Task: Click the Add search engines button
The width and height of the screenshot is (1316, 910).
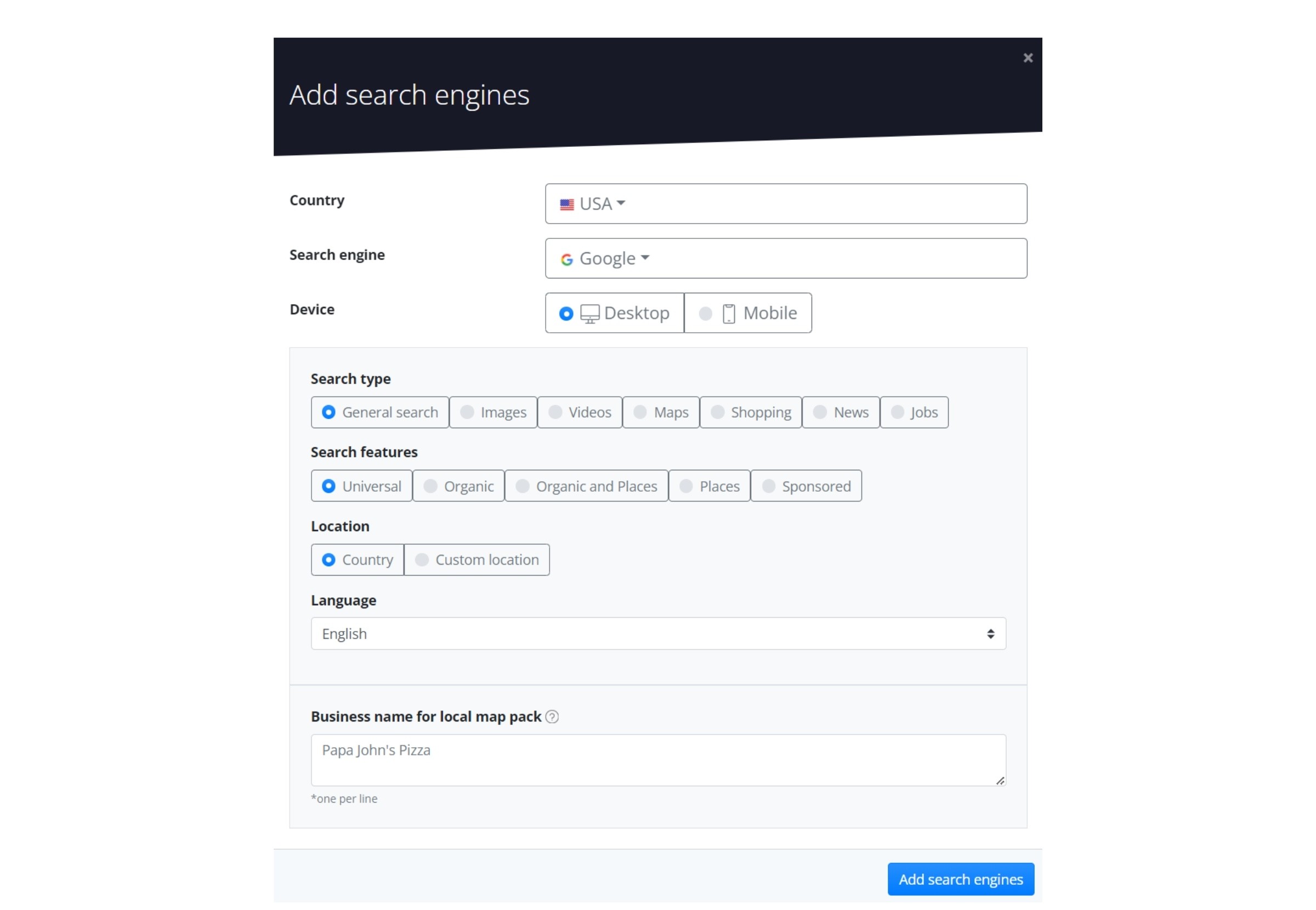Action: (x=960, y=879)
